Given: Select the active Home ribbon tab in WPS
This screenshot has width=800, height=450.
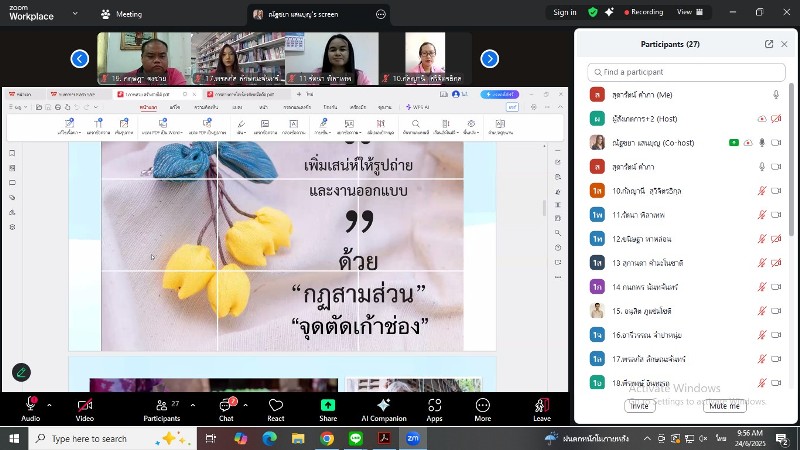Looking at the screenshot, I should (148, 107).
